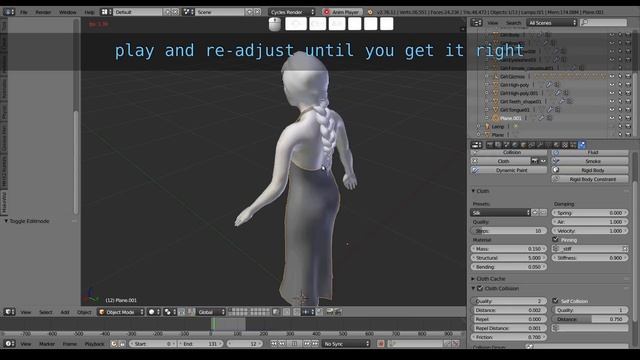Toggle the Cloth Collision checkbox
The image size is (640, 360).
tap(480, 289)
